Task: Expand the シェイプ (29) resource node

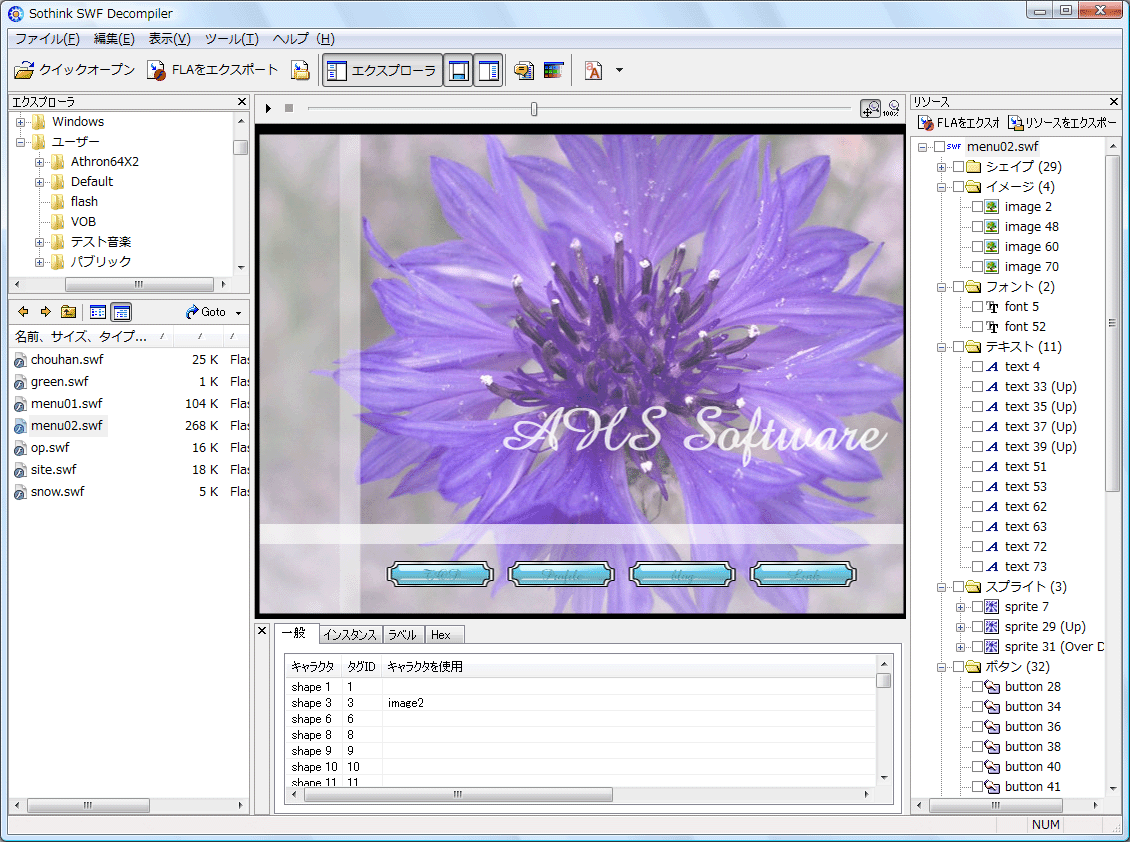Action: pyautogui.click(x=941, y=167)
